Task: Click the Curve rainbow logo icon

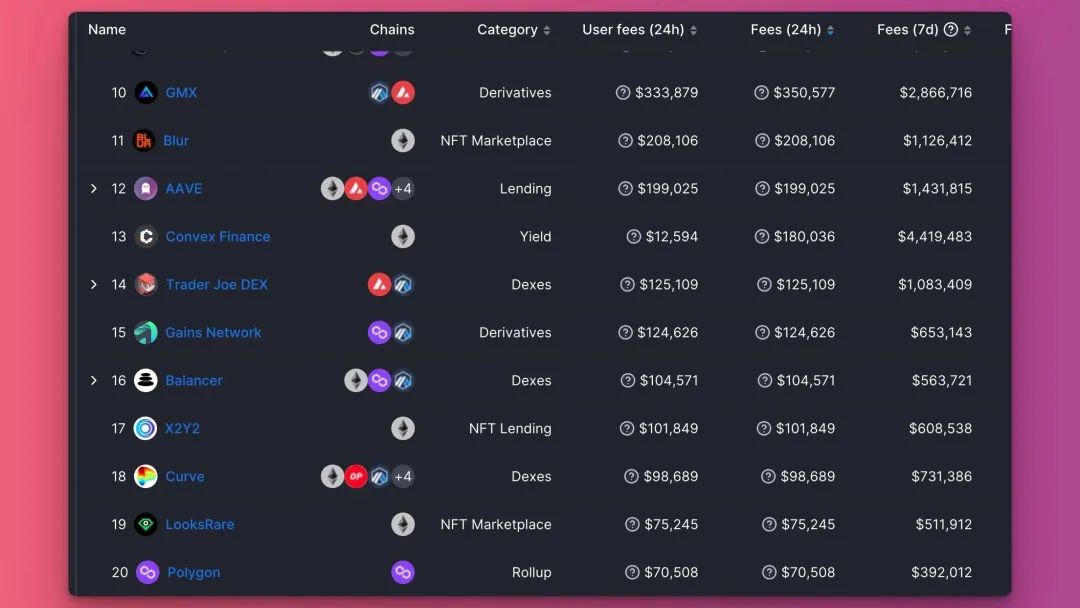Action: [x=145, y=476]
